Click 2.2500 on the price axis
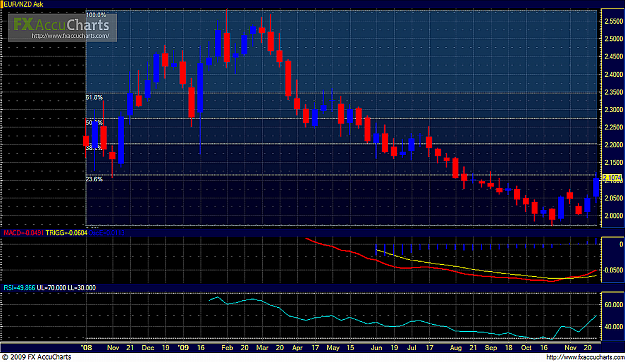Image resolution: width=625 pixels, height=362 pixels. [x=613, y=127]
